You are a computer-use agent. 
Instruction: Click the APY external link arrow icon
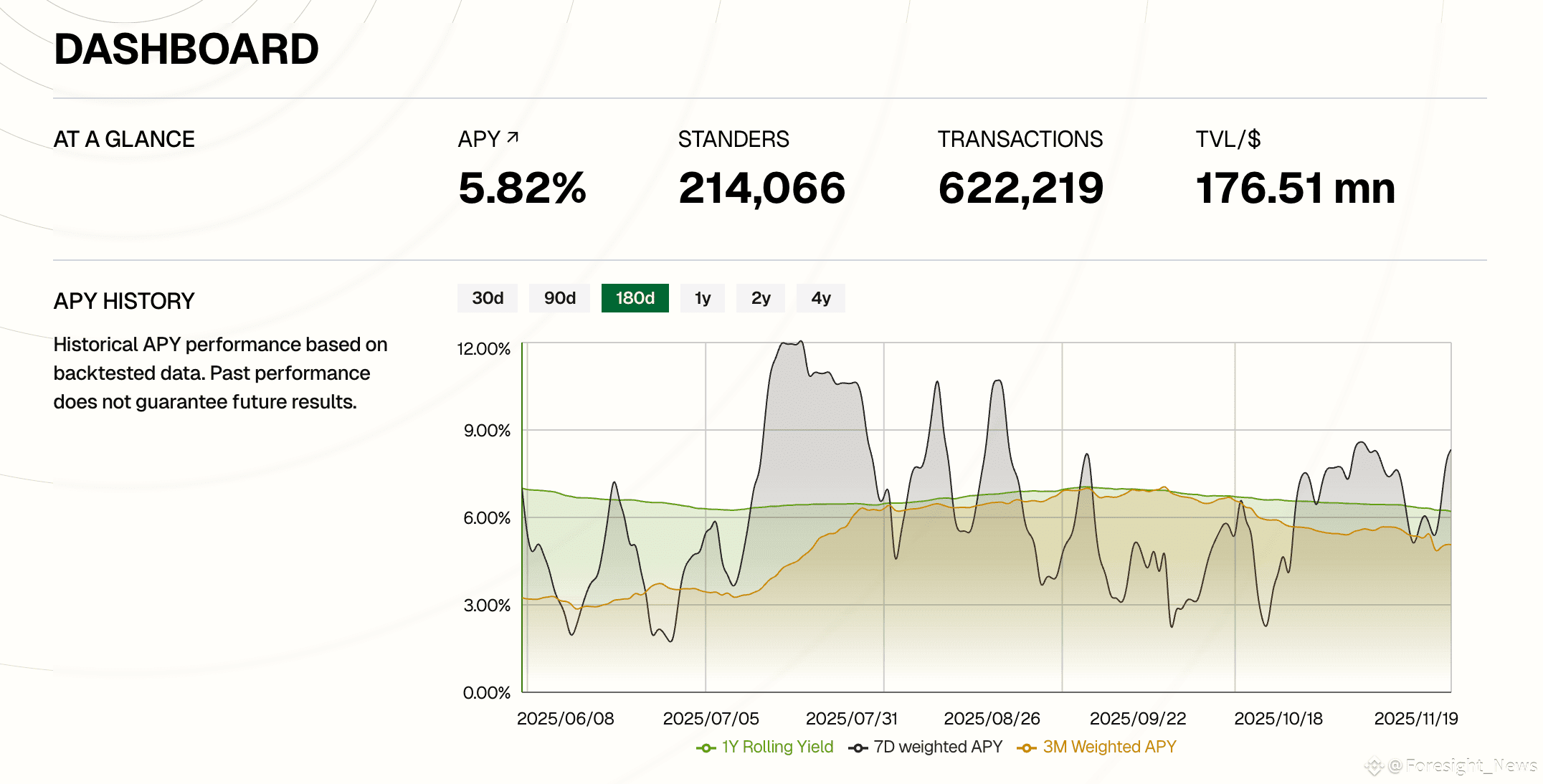pyautogui.click(x=513, y=137)
